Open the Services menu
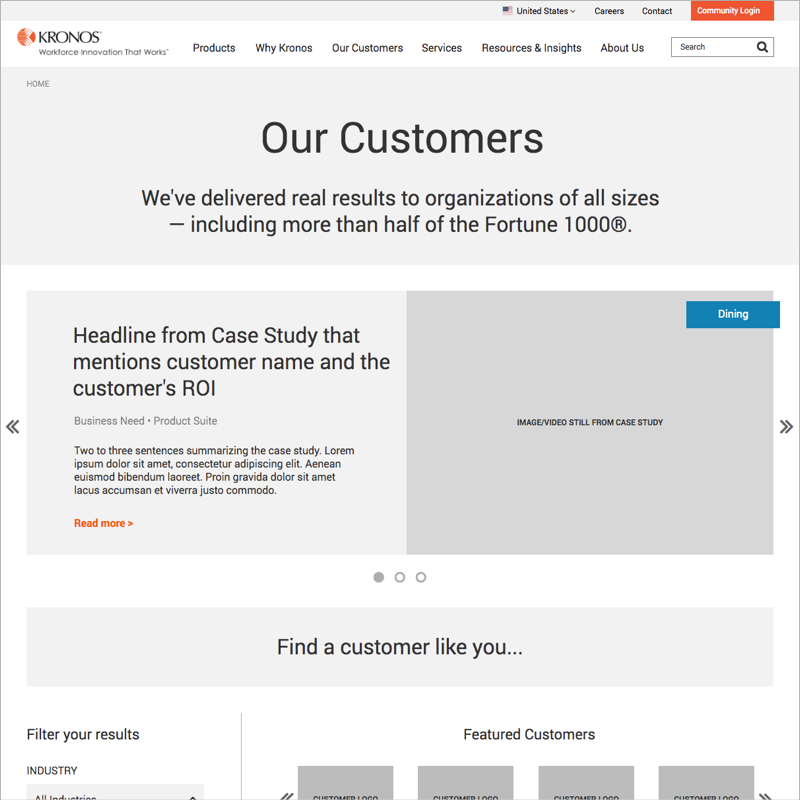Screen dimensions: 800x800 pyautogui.click(x=441, y=48)
